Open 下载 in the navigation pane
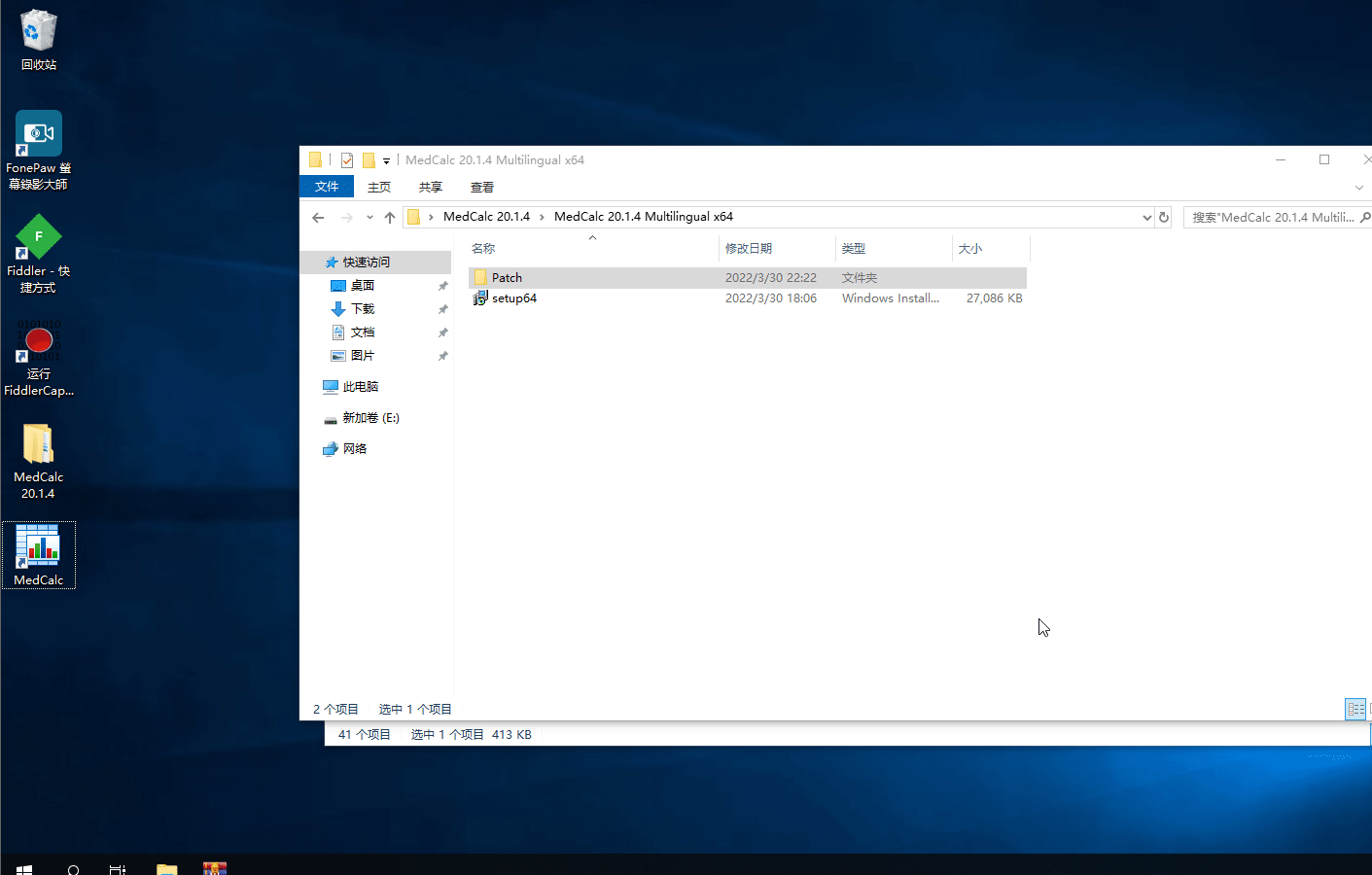 362,309
